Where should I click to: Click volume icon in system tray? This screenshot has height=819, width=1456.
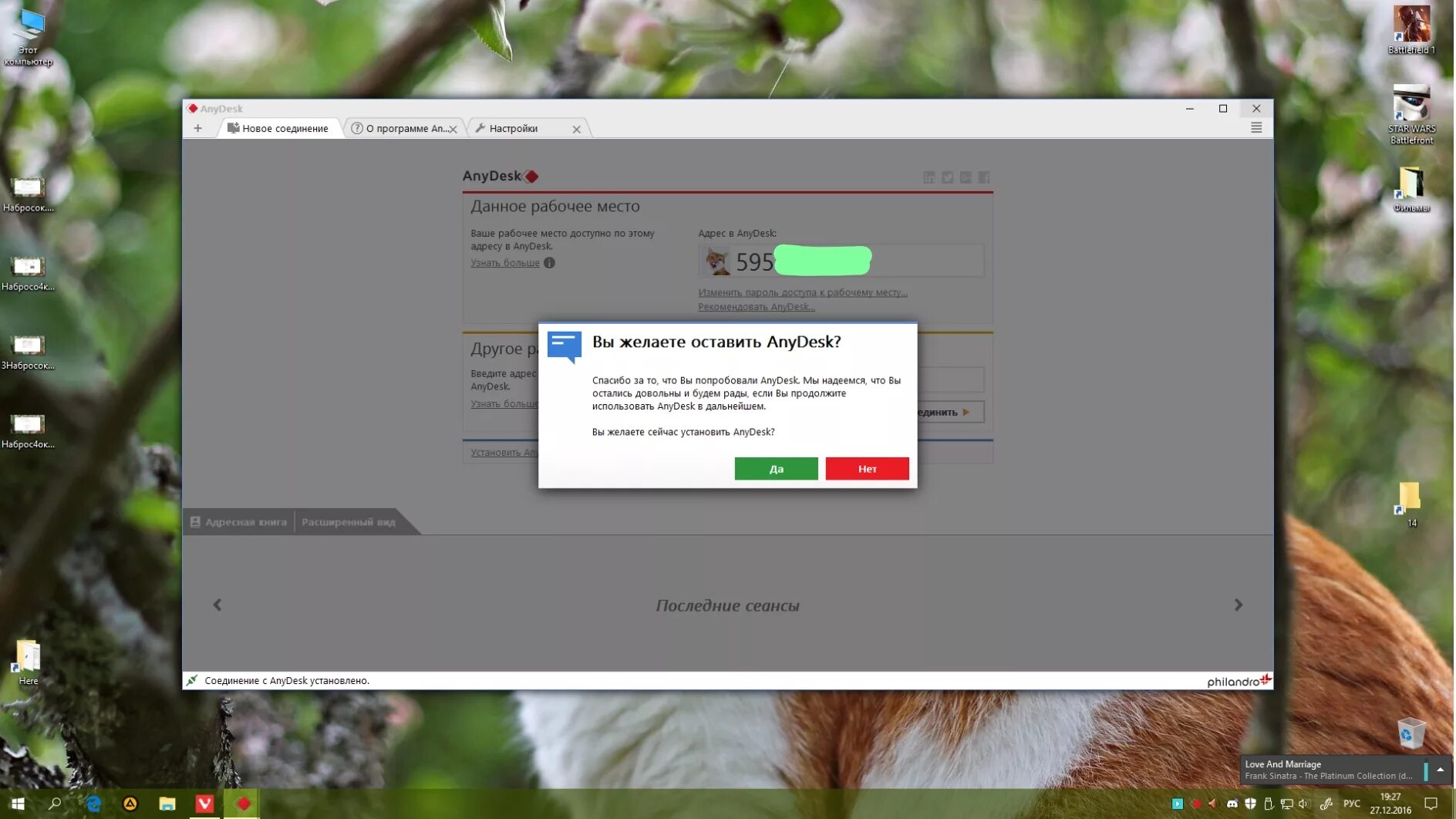(x=1304, y=804)
